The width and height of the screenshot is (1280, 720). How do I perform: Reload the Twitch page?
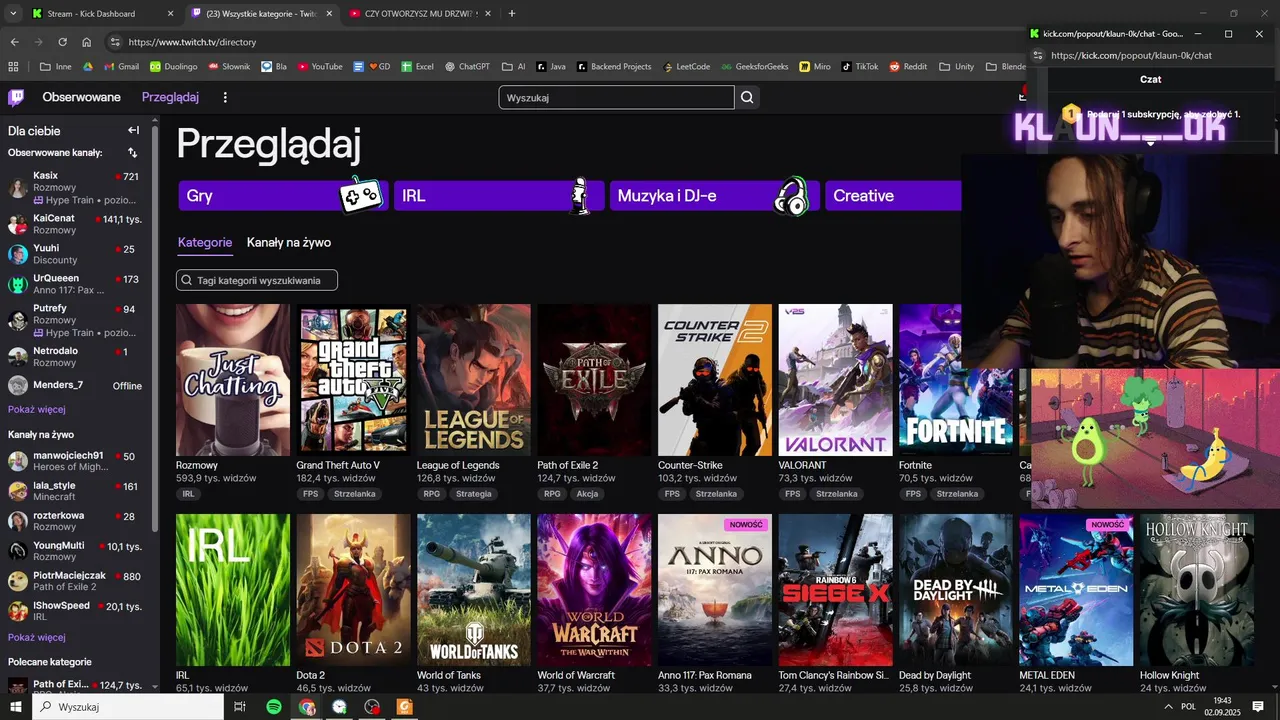(x=62, y=42)
